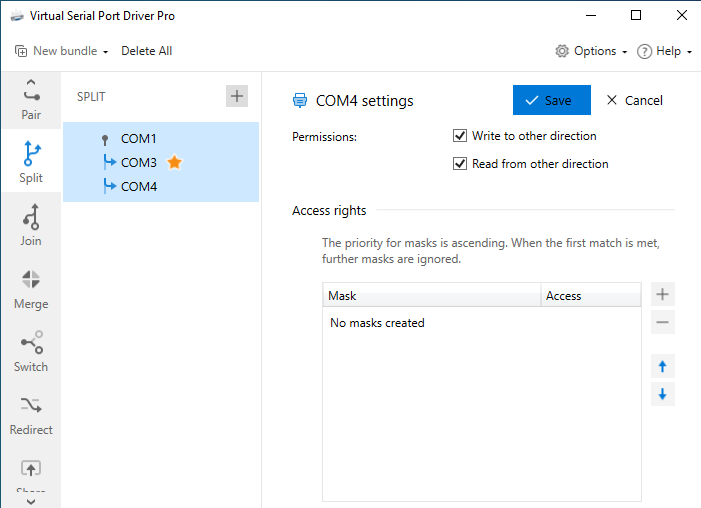
Task: Toggle Read from other direction checkbox
Action: point(460,164)
